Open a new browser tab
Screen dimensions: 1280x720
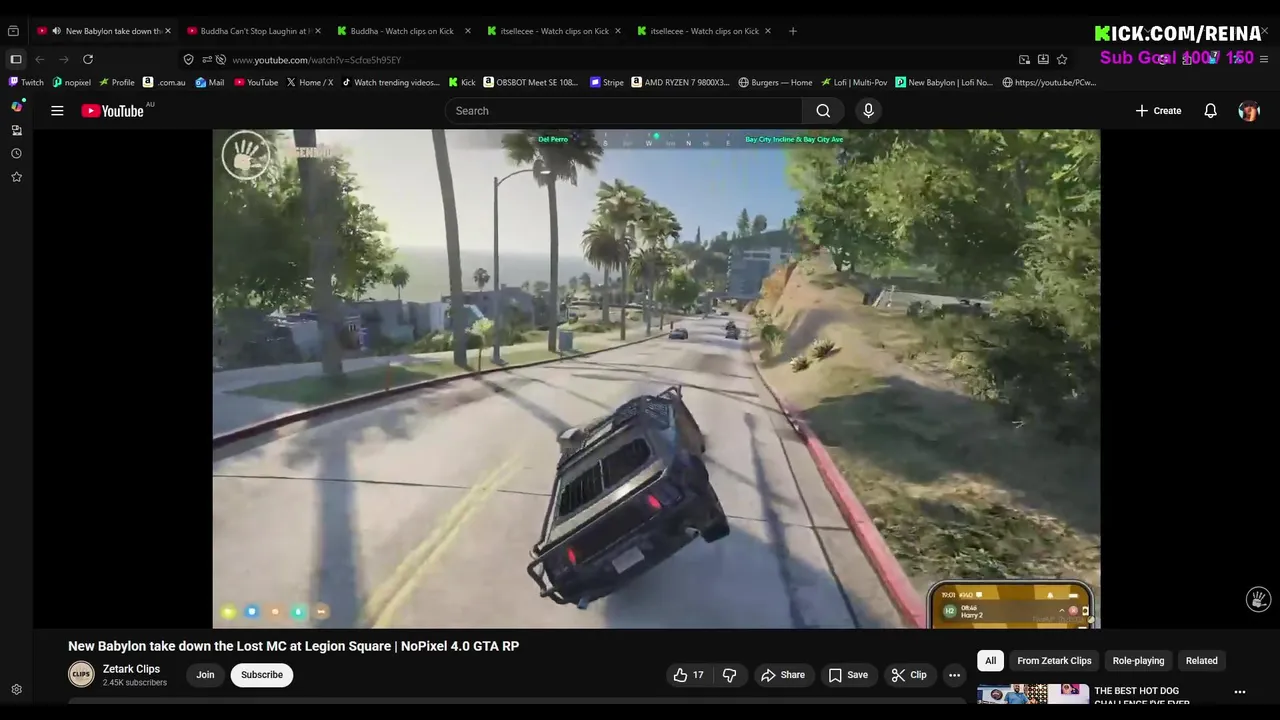pyautogui.click(x=793, y=31)
